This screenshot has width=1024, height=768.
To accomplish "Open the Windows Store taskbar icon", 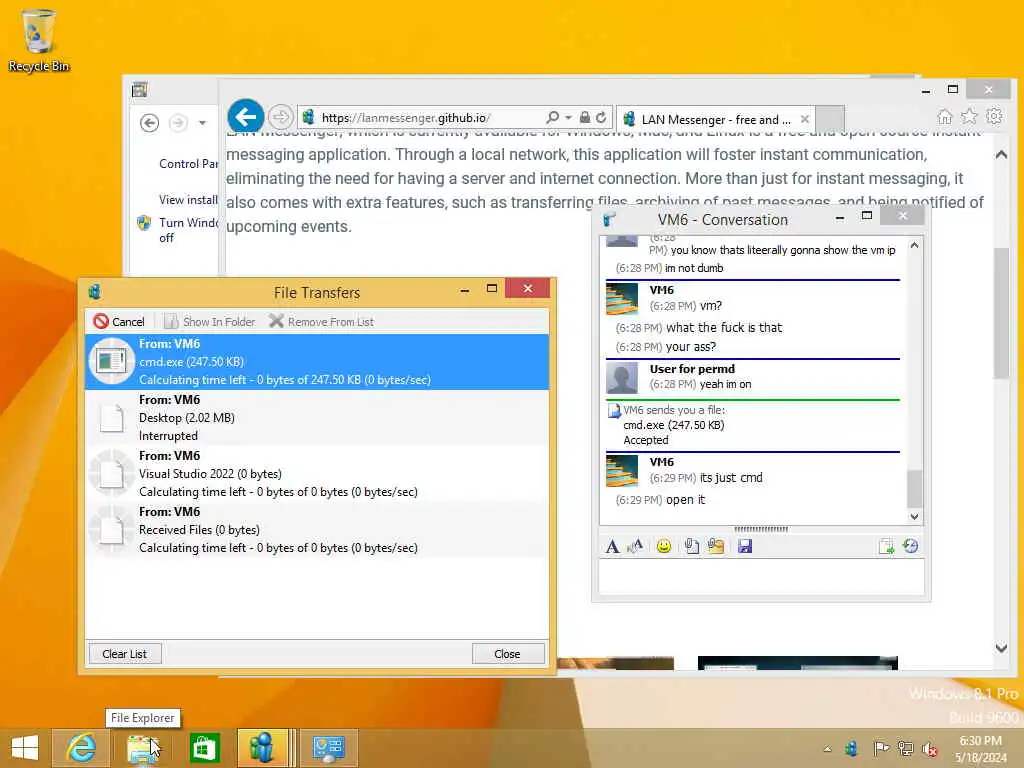I will pyautogui.click(x=204, y=748).
